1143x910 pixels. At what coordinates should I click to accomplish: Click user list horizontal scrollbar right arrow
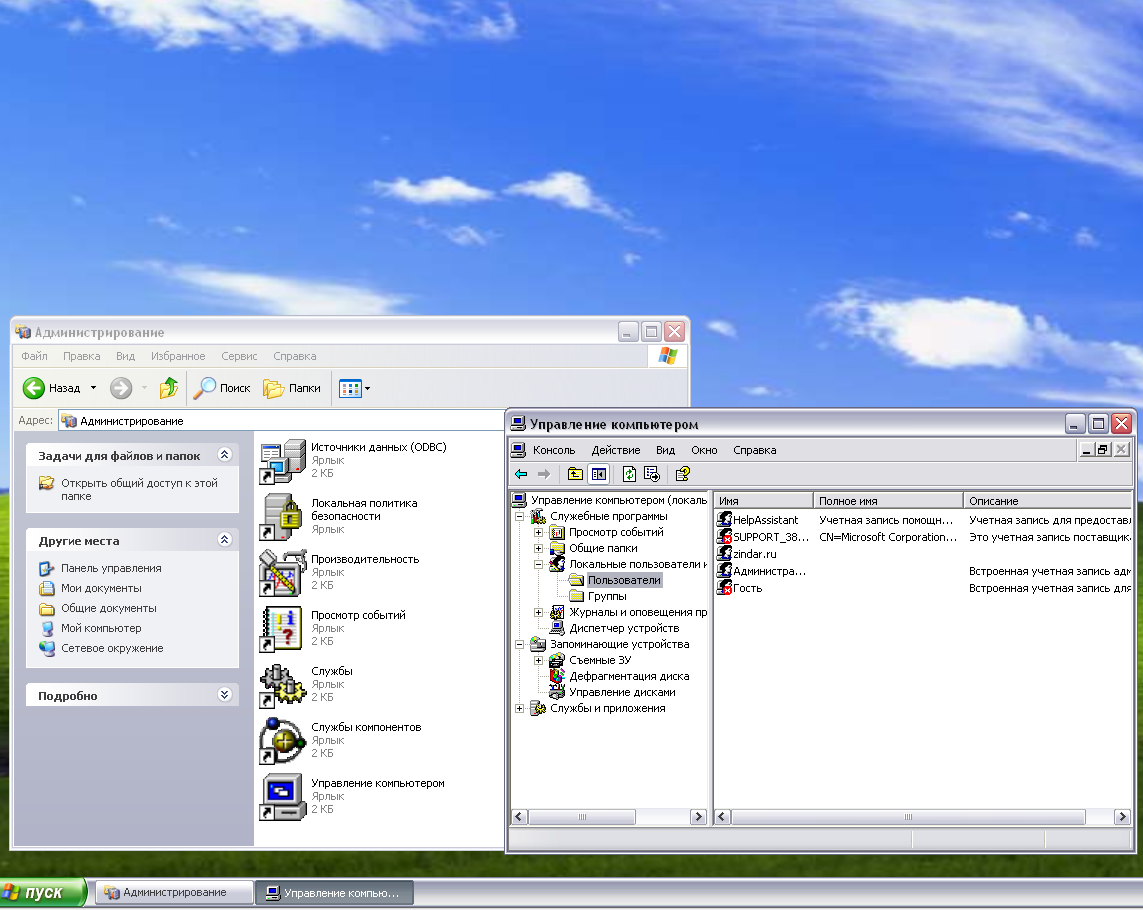click(1123, 817)
